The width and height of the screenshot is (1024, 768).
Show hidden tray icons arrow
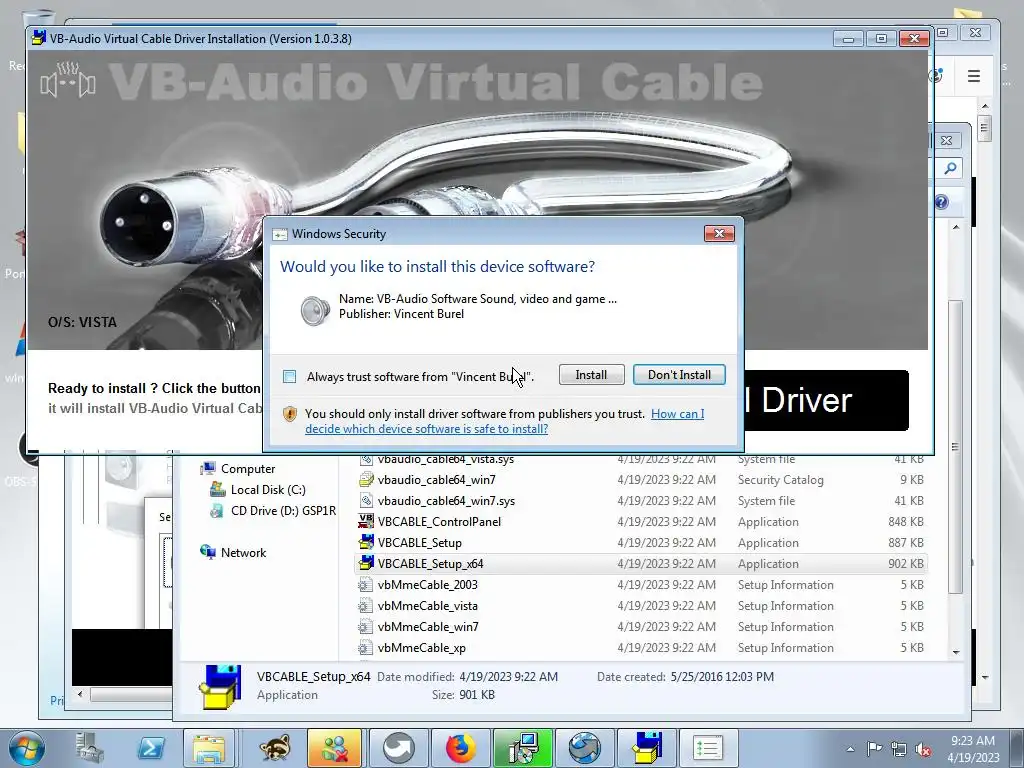pyautogui.click(x=850, y=750)
